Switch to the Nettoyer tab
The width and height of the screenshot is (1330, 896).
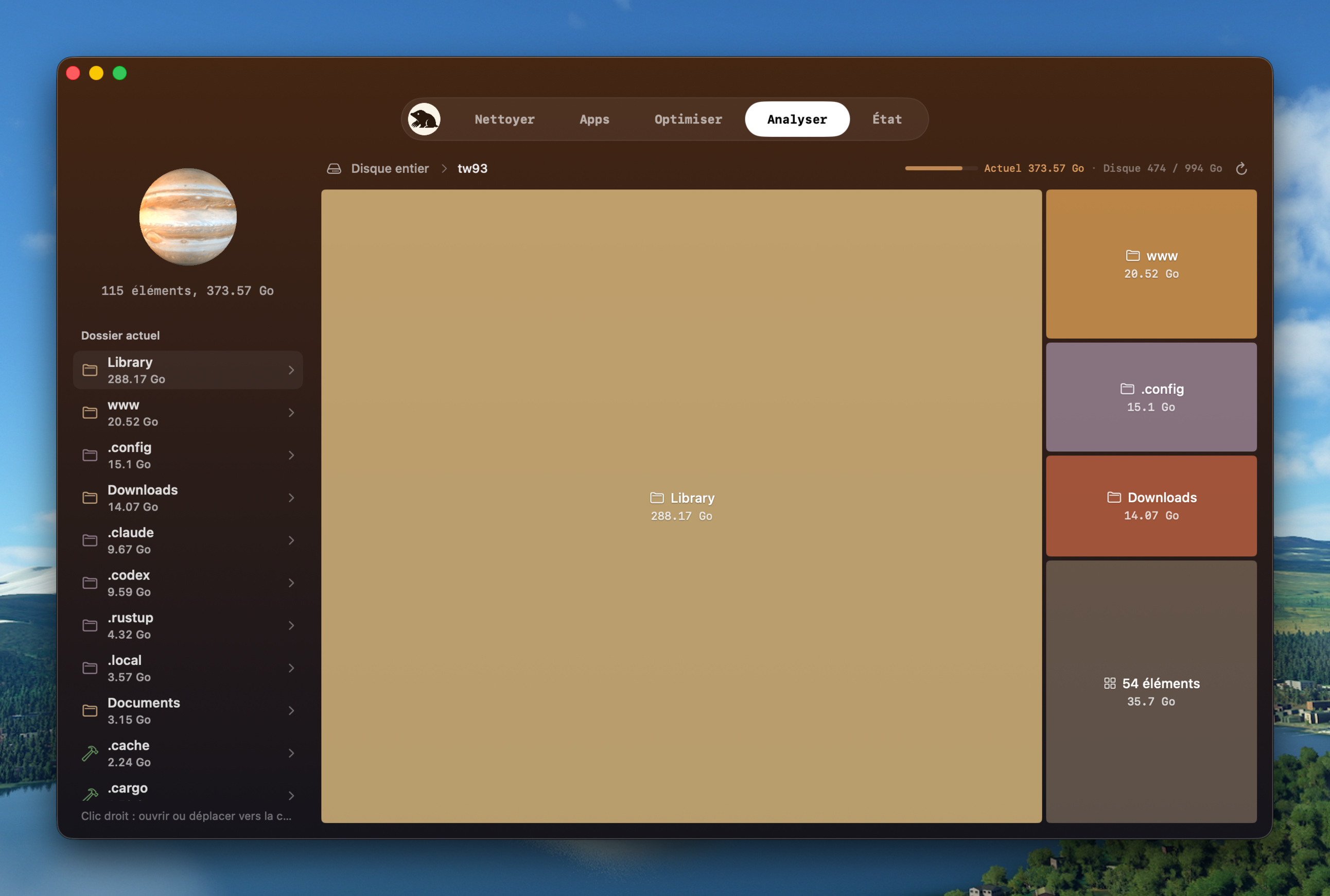pos(504,119)
